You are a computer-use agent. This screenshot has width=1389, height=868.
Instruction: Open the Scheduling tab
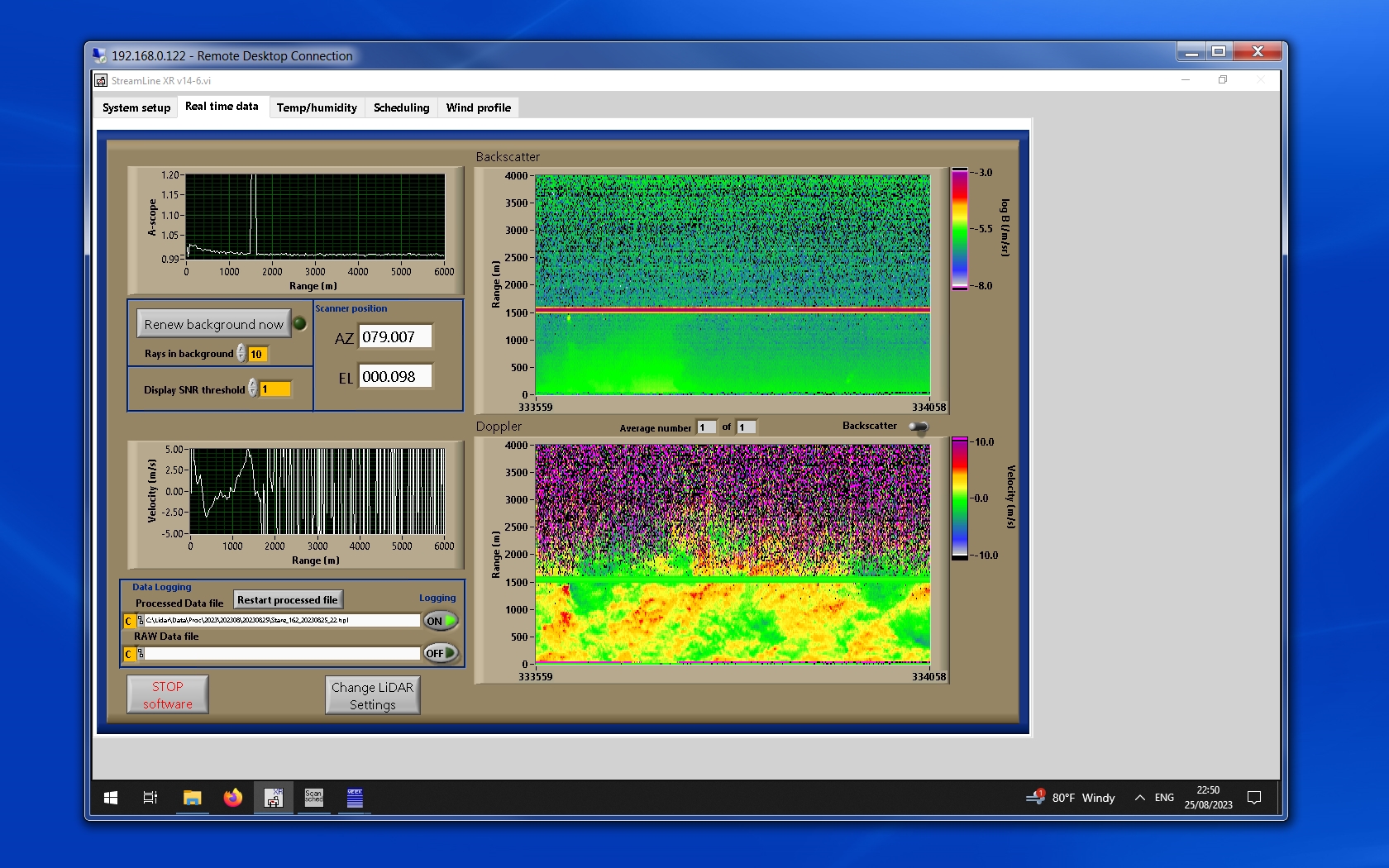401,107
